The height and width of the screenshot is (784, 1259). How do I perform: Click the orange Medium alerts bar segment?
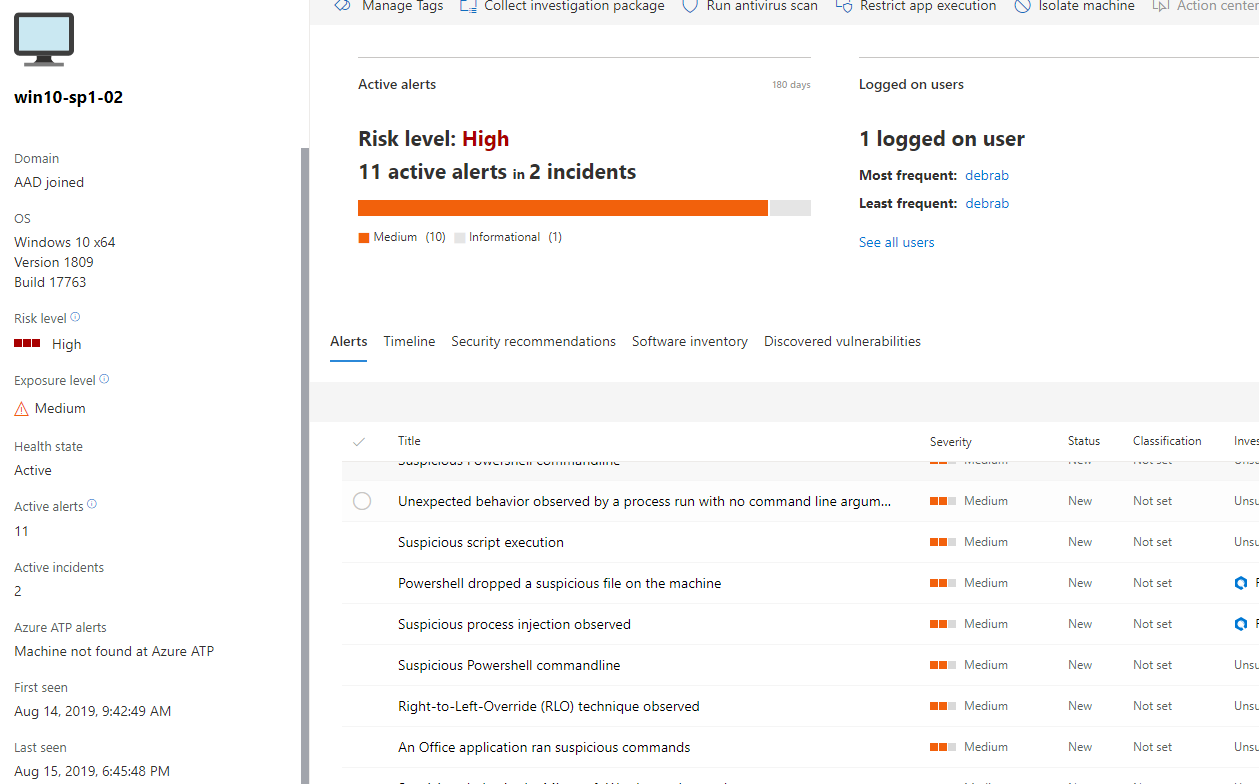point(562,208)
